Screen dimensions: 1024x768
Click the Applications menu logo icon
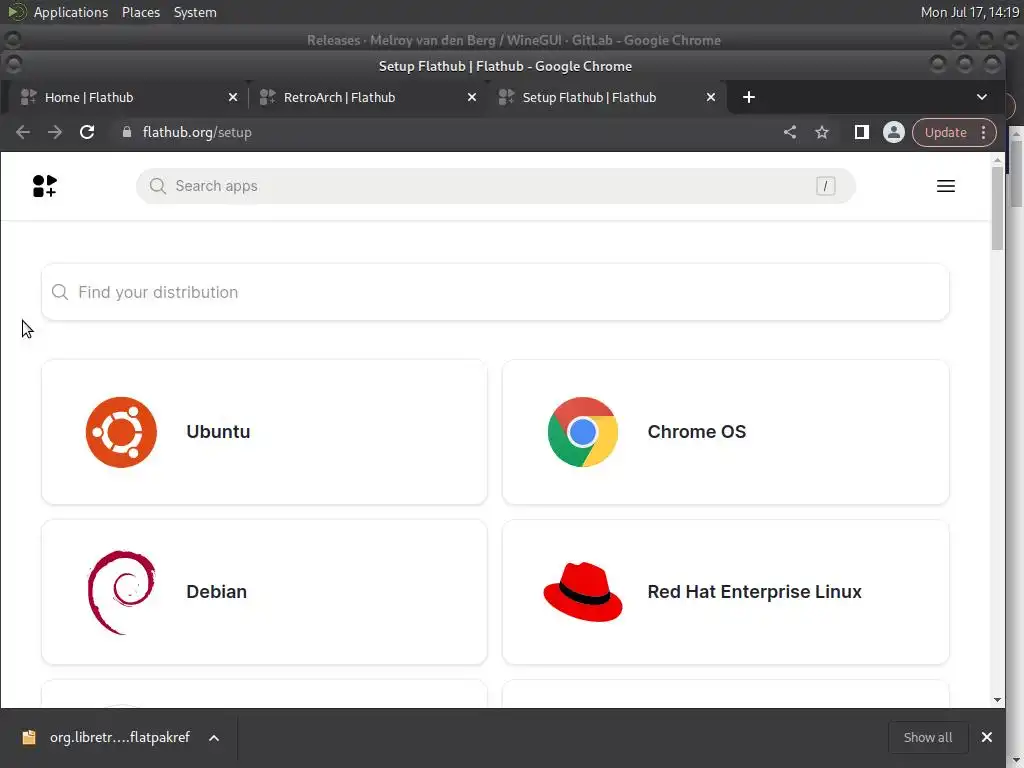[16, 12]
